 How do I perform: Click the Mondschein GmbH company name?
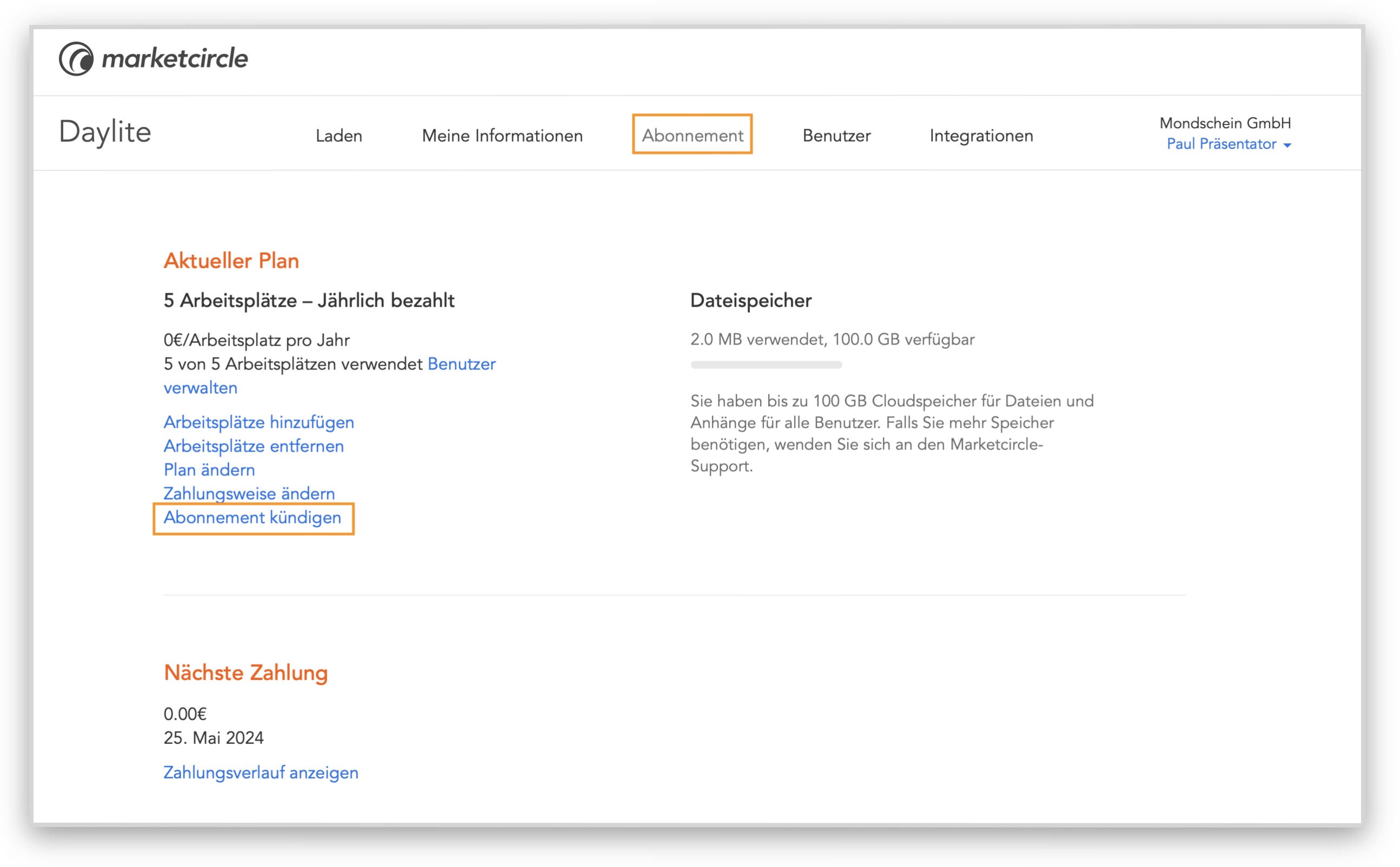(1225, 123)
